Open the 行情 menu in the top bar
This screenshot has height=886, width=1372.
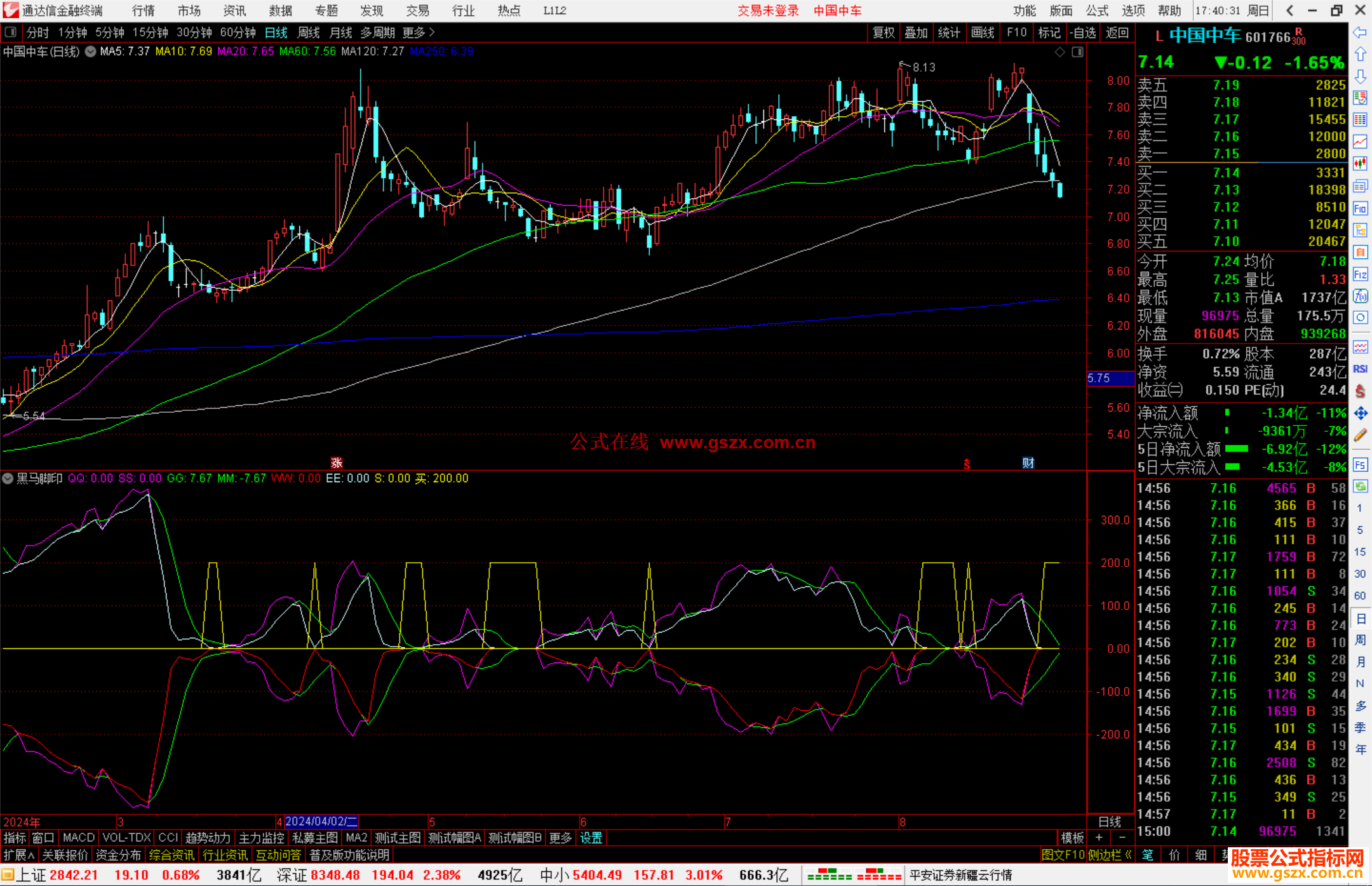tap(143, 11)
